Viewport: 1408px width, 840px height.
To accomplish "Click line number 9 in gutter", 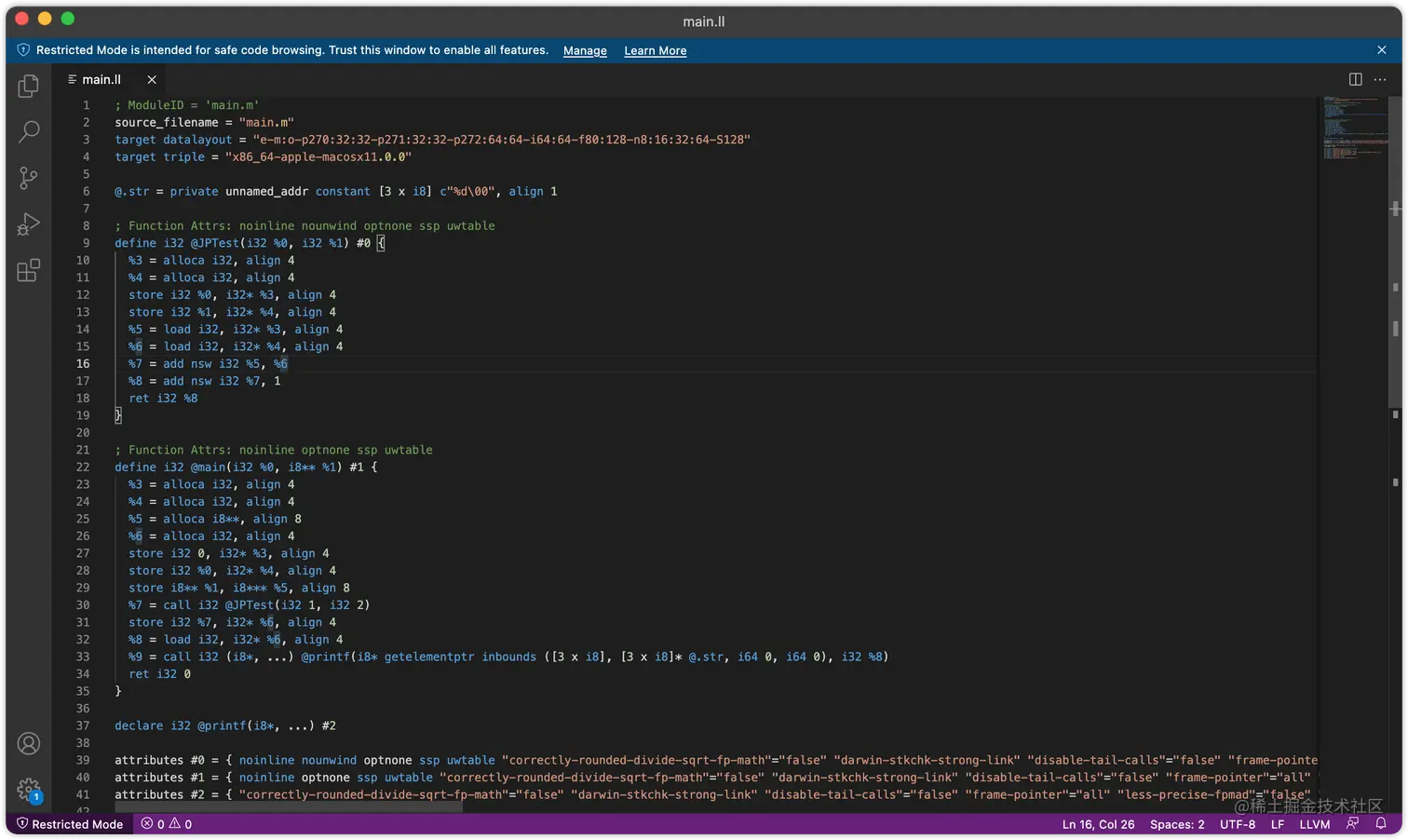I will (87, 243).
